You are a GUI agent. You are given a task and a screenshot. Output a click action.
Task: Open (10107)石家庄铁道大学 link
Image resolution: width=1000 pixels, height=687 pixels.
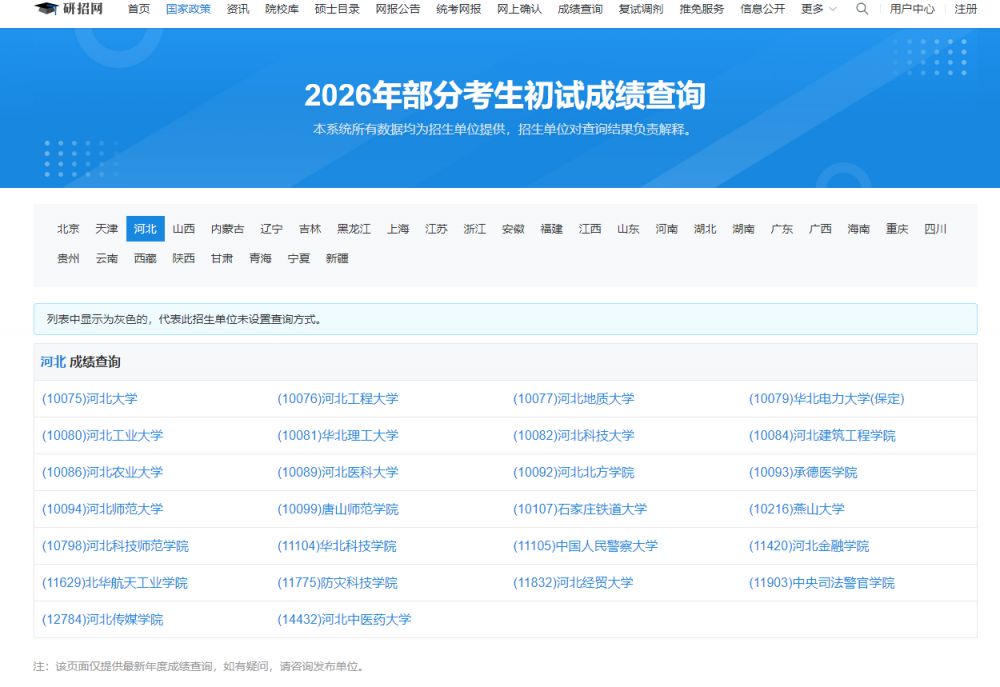coord(580,509)
